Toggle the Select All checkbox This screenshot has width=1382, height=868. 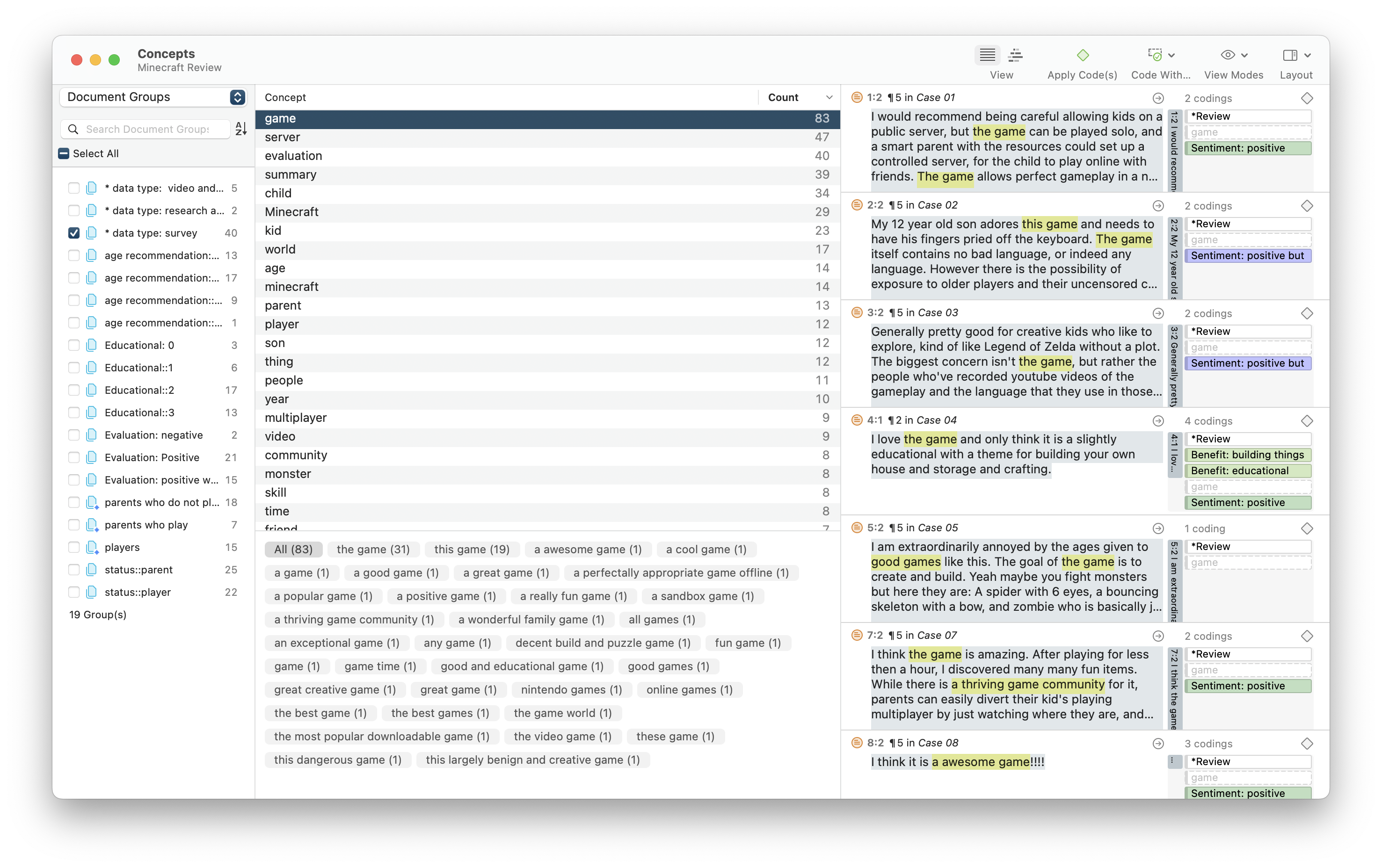[64, 153]
